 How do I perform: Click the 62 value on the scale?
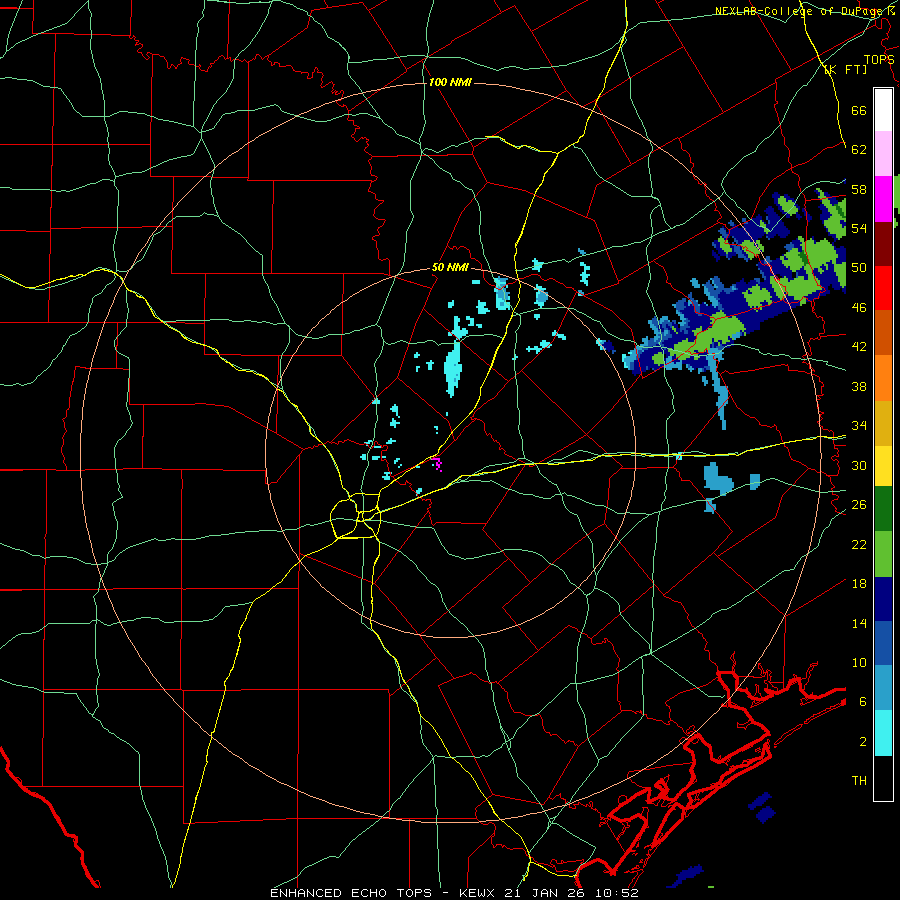click(x=859, y=150)
